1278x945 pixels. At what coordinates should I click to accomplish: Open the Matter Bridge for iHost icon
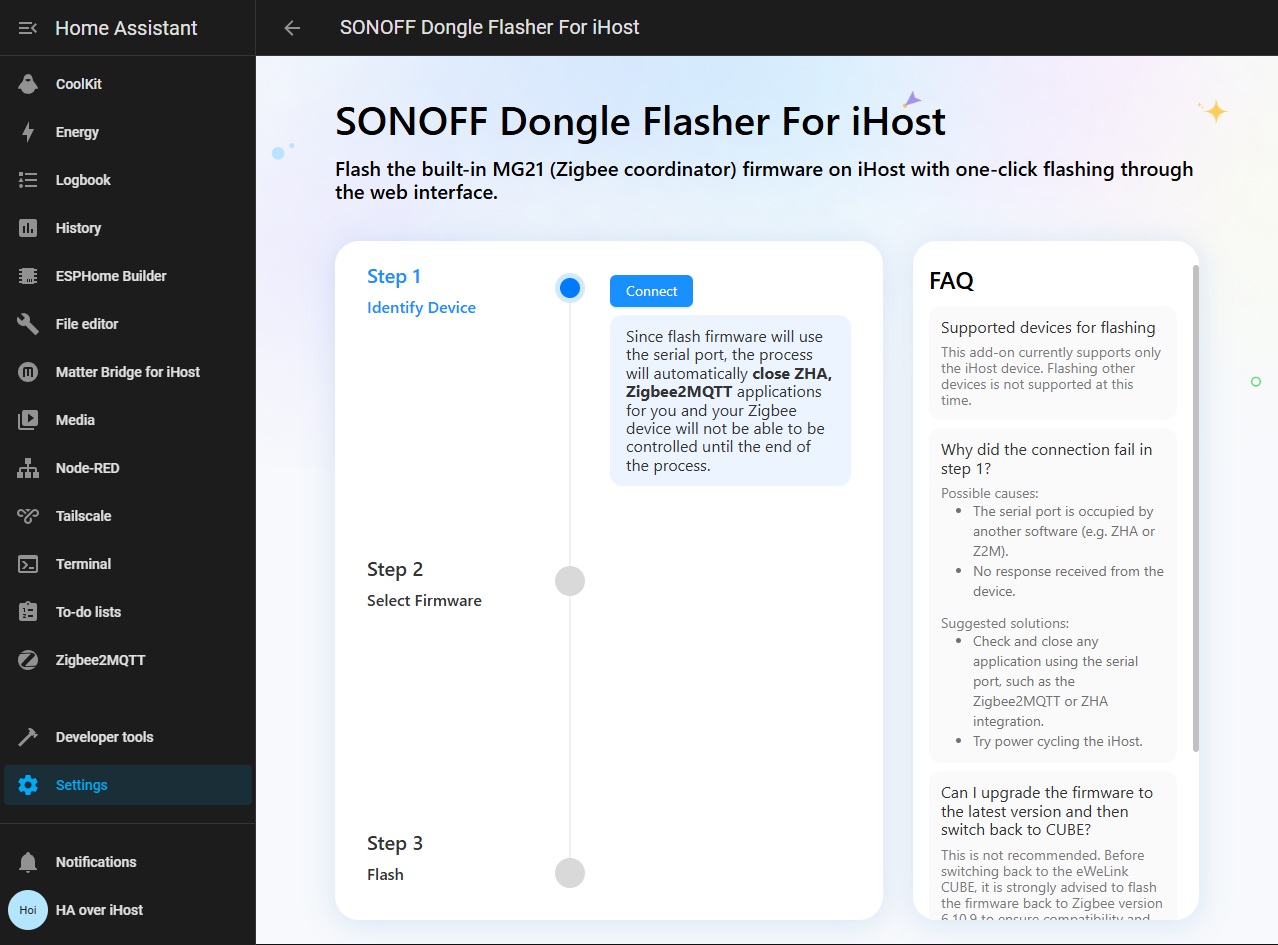(28, 372)
